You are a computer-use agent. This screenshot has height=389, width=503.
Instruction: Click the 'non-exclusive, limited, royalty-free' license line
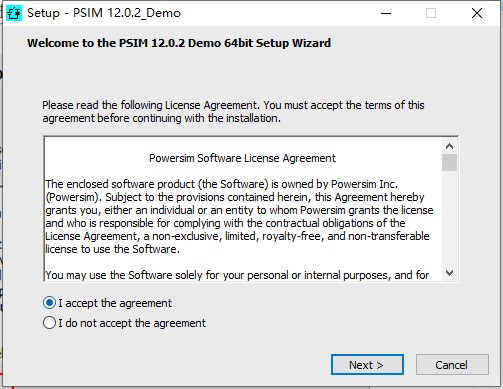coord(237,236)
